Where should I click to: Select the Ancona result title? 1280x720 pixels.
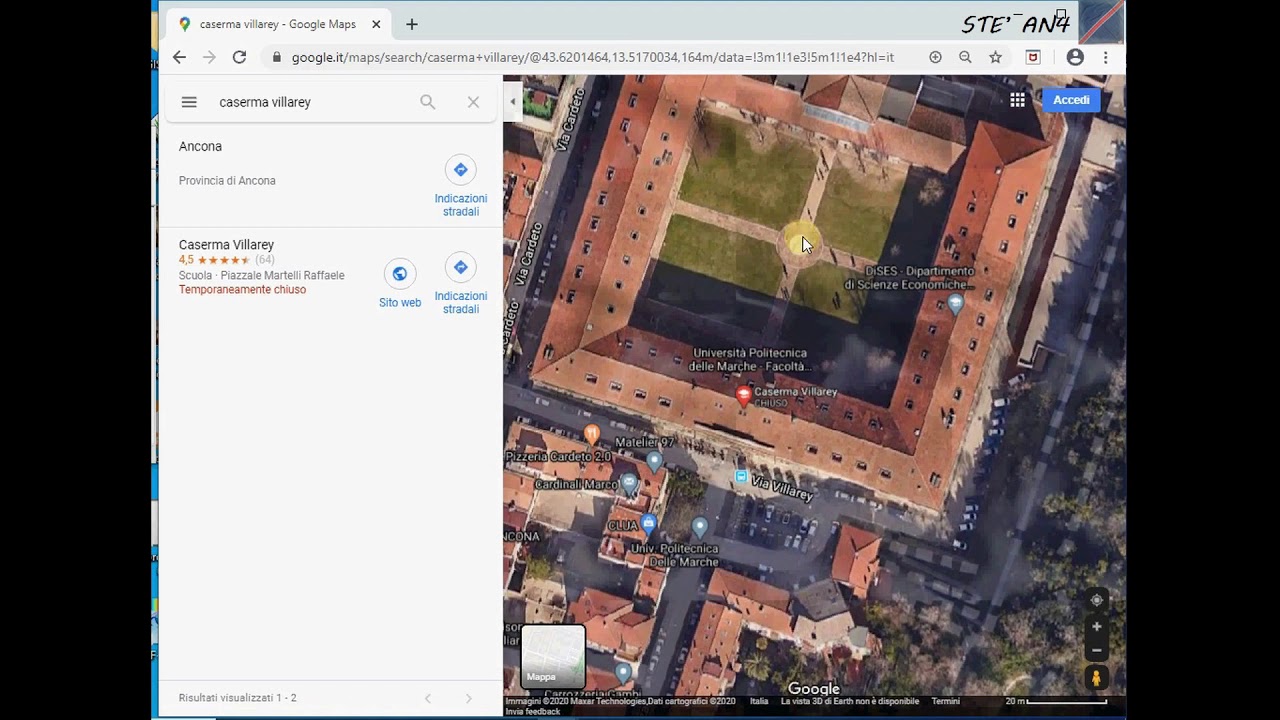[200, 147]
